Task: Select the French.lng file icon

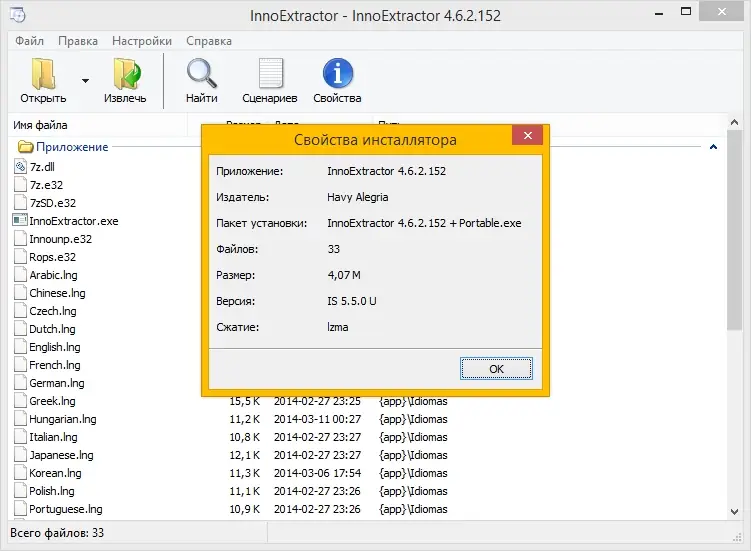Action: (x=20, y=365)
